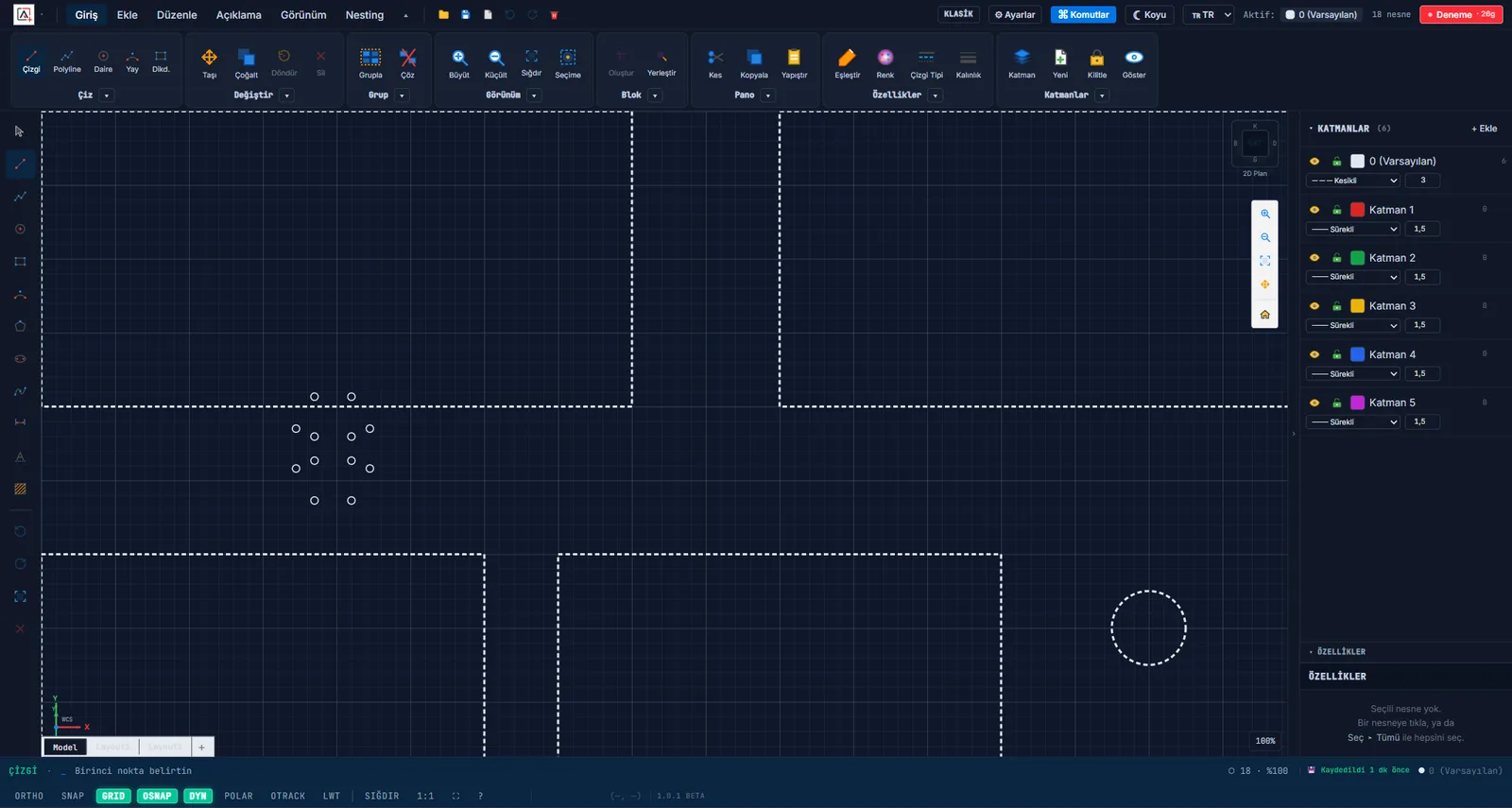Click the Ayarlar settings button
1512x808 pixels.
click(x=1015, y=15)
